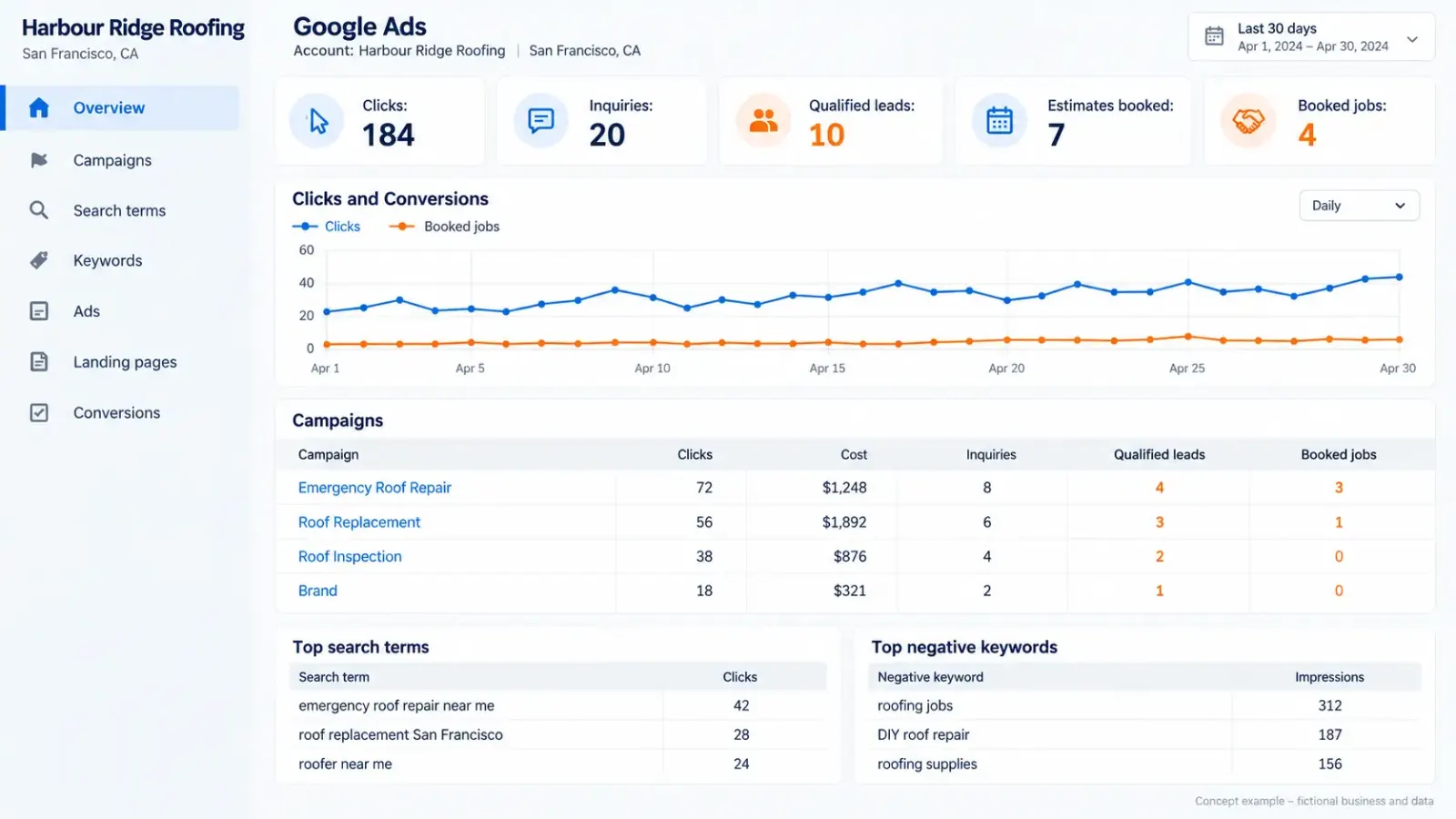Click the 312 impressions value
This screenshot has width=1456, height=819.
pos(1330,705)
